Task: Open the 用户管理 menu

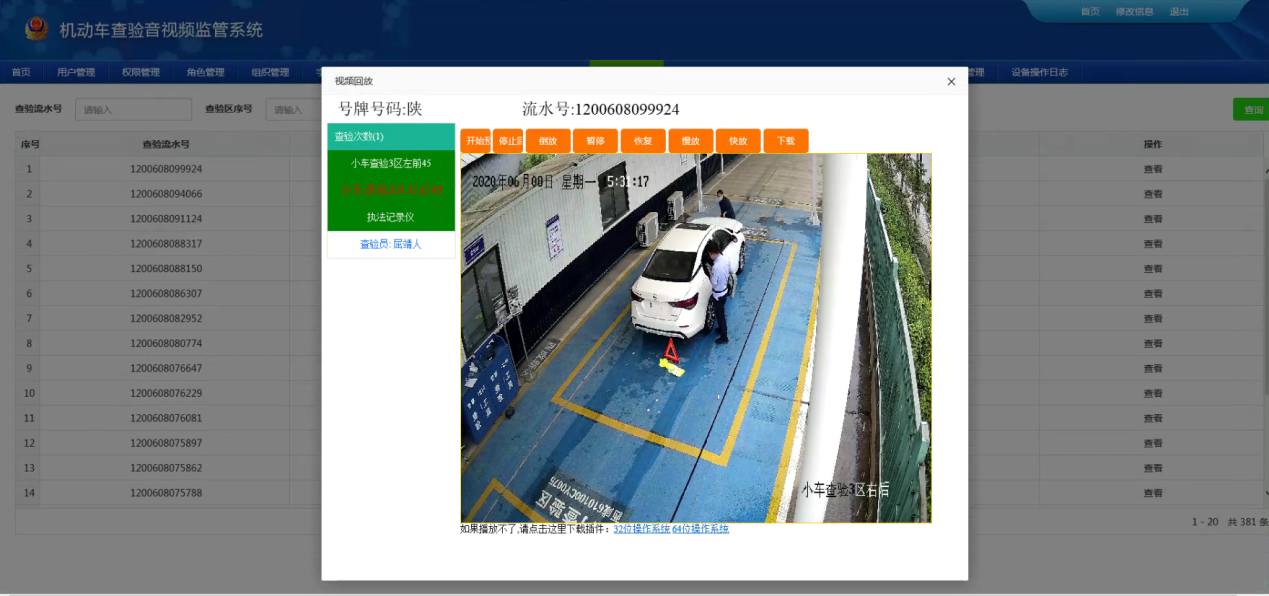Action: pyautogui.click(x=76, y=72)
